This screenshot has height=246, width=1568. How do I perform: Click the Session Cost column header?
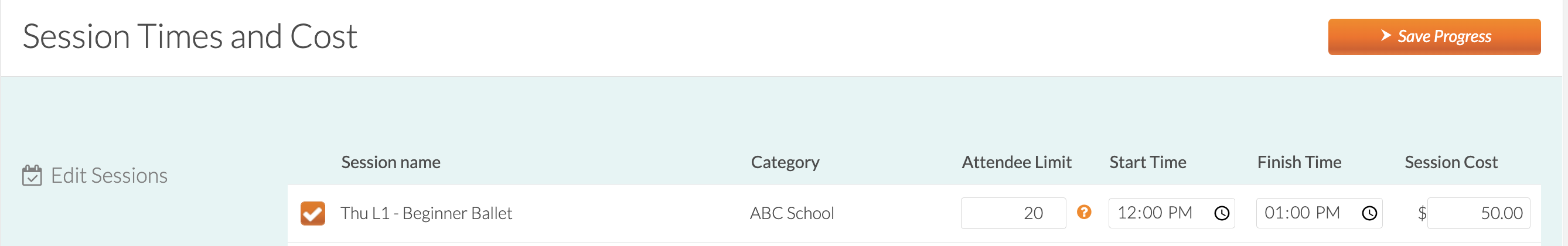click(x=1451, y=162)
